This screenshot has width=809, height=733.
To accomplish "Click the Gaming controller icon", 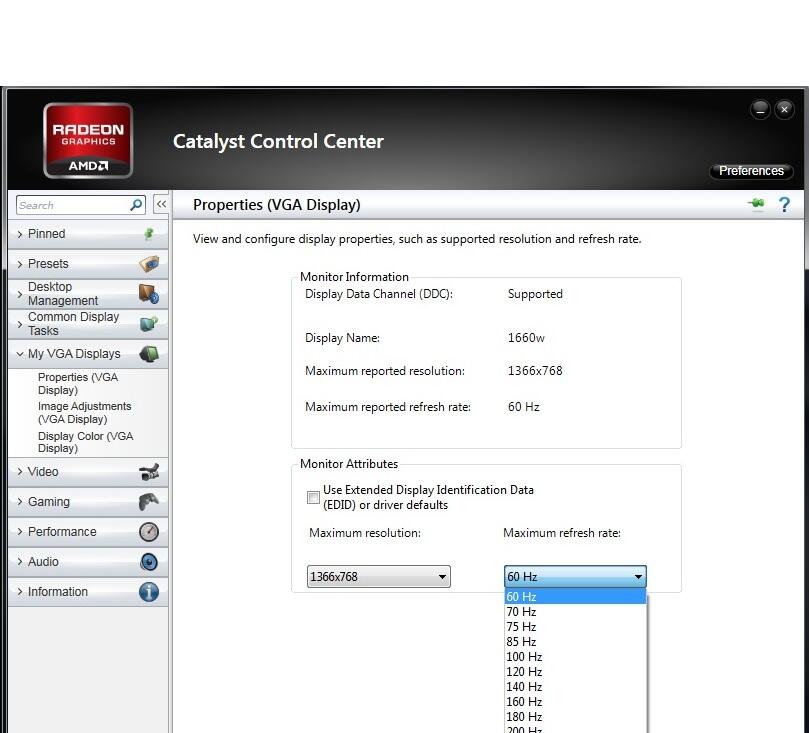I will click(x=149, y=501).
